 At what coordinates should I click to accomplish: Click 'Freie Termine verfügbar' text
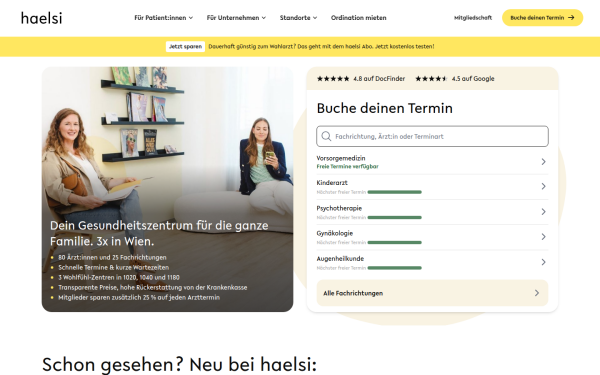click(347, 166)
